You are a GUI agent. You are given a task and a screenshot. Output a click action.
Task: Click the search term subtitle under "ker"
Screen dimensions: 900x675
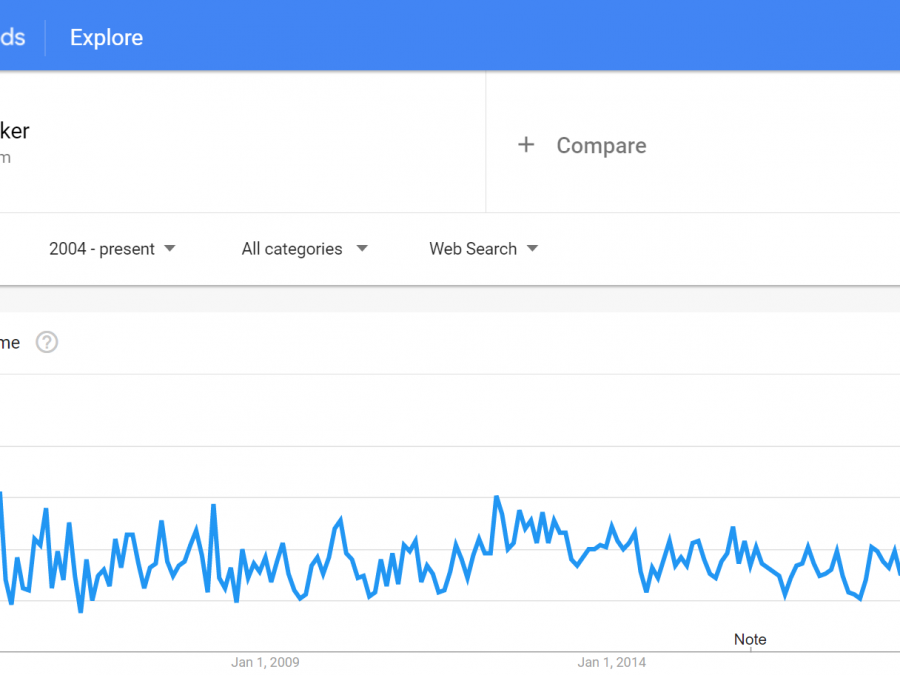click(x=5, y=158)
